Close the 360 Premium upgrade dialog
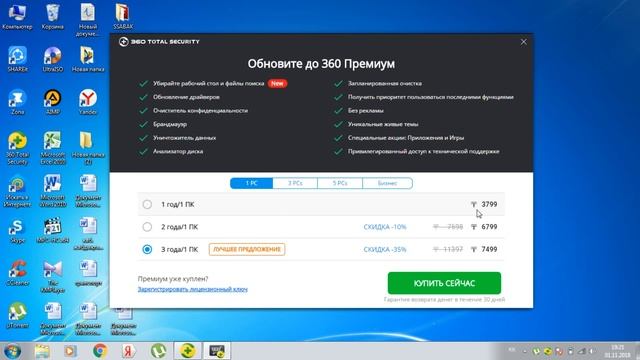The image size is (640, 360). pyautogui.click(x=524, y=42)
